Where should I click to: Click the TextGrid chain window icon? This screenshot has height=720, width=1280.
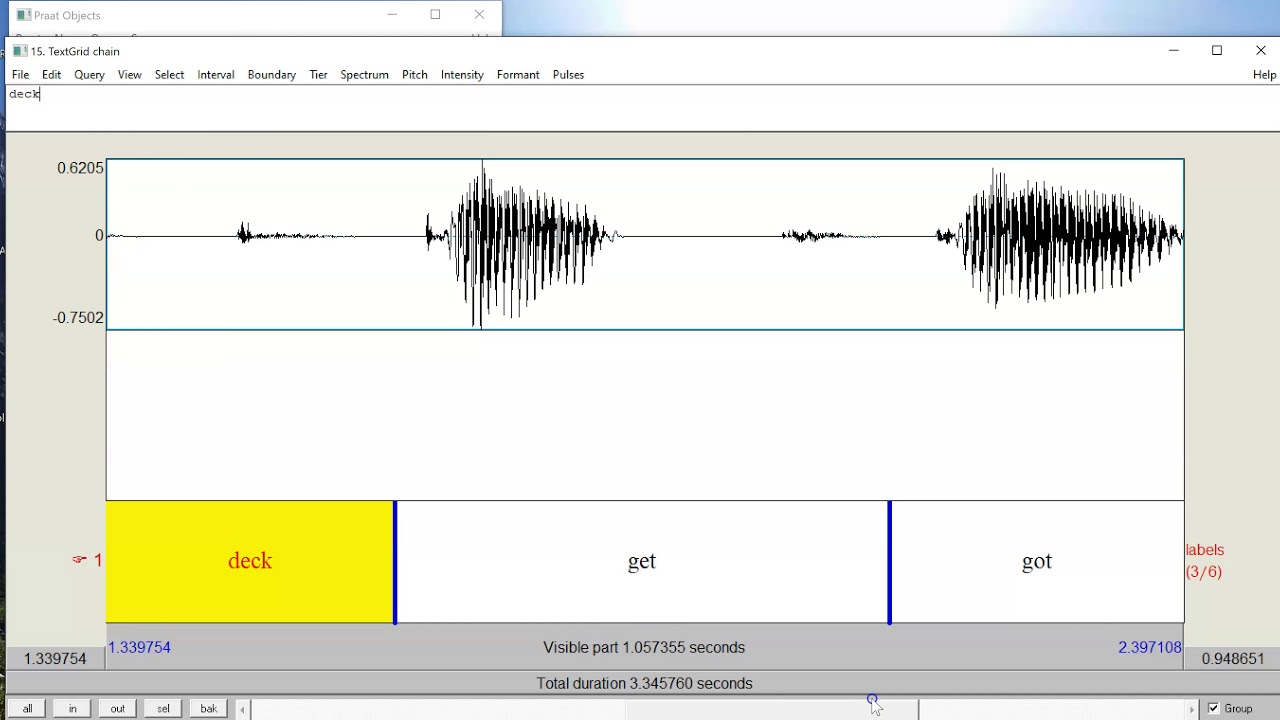[20, 51]
